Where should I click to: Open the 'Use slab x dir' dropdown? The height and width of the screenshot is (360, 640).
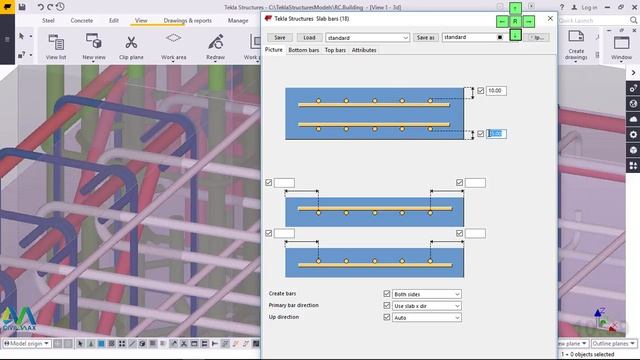click(x=427, y=306)
